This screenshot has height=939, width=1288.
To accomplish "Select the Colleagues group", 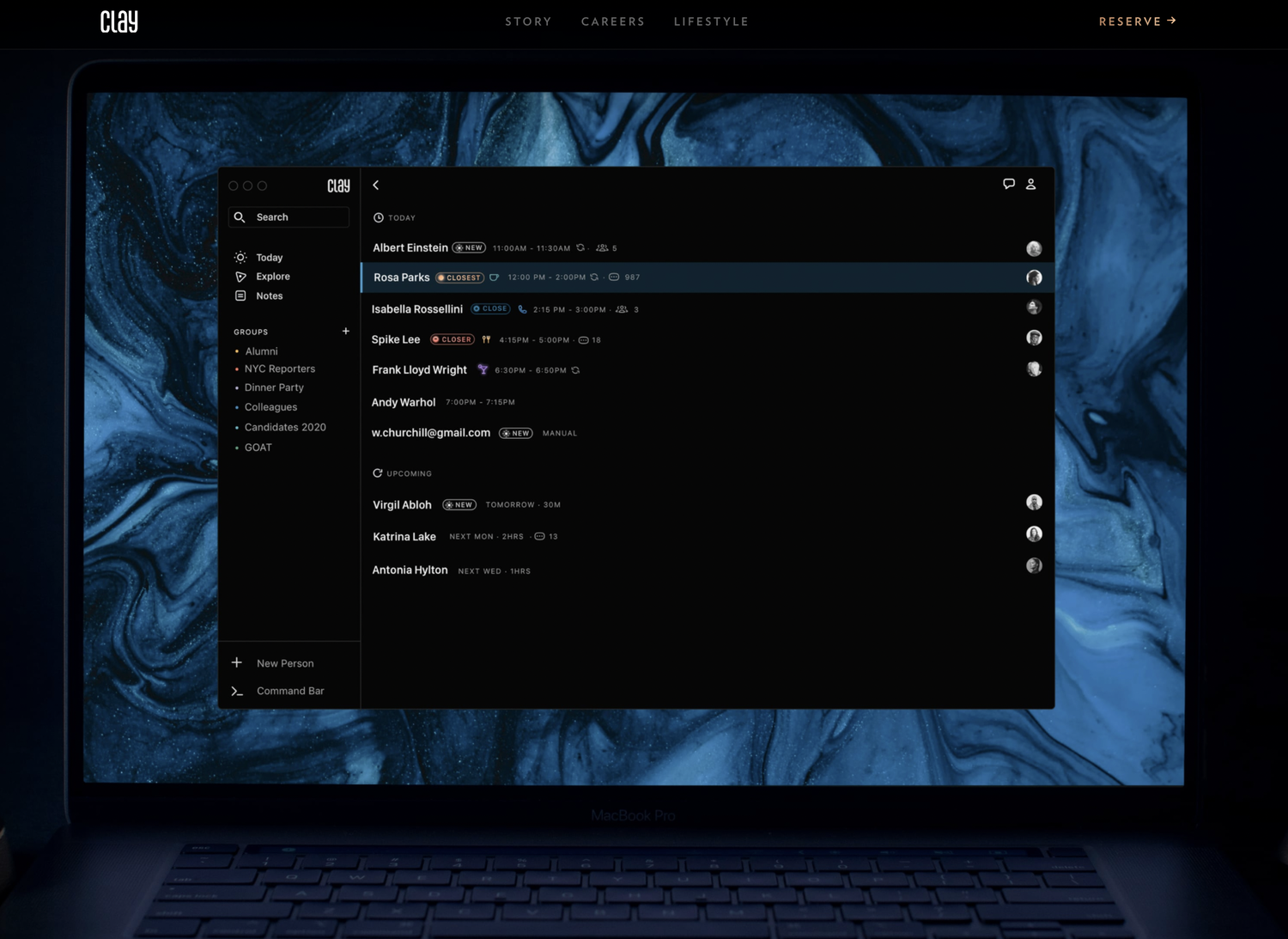I will tap(270, 407).
